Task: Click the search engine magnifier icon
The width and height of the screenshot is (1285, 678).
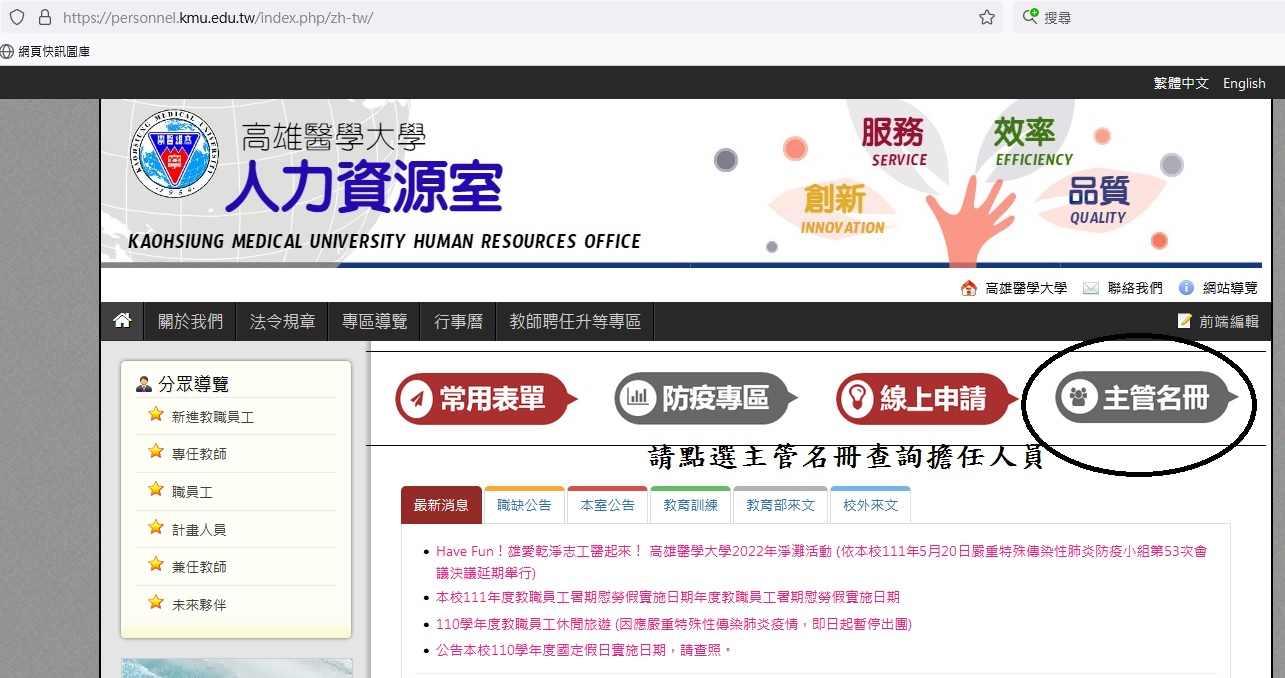Action: 1031,17
